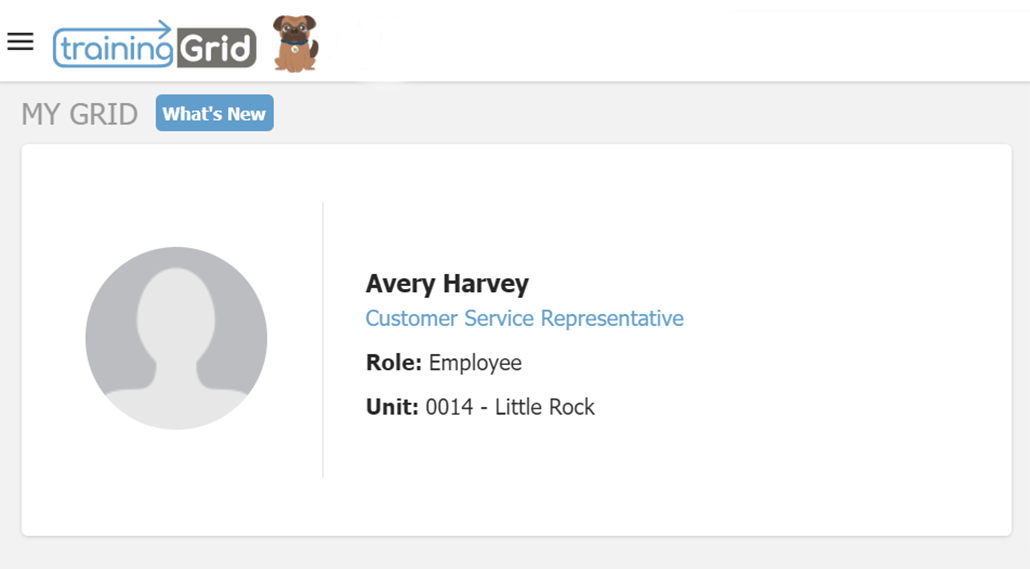Viewport: 1030px width, 569px height.
Task: Select the default profile avatar picture
Action: click(x=176, y=338)
